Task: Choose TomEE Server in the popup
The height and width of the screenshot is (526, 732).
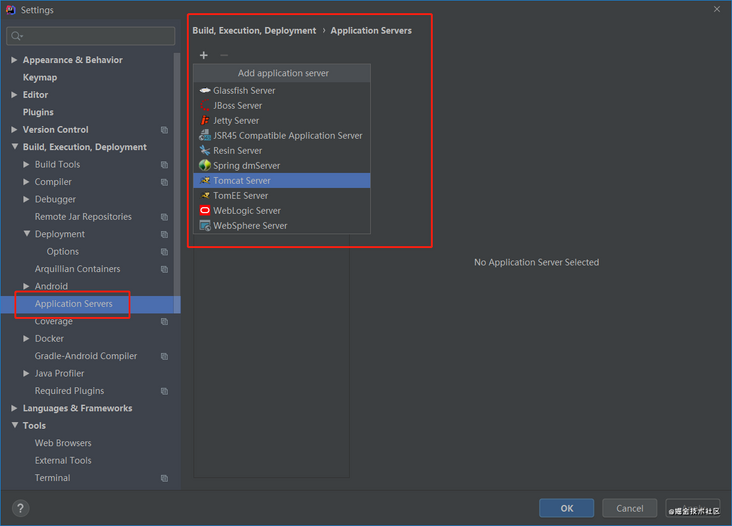Action: point(240,196)
